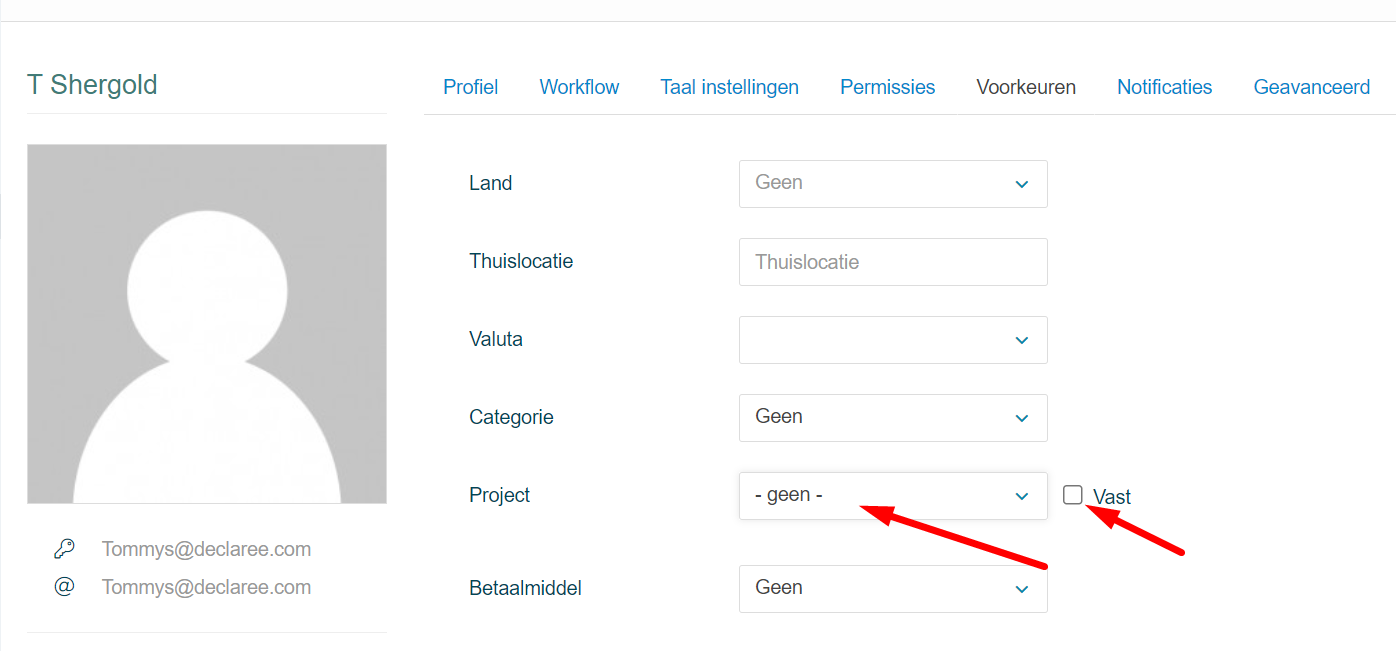The height and width of the screenshot is (651, 1396).
Task: Click the chevron arrow in Land dropdown
Action: [1022, 184]
